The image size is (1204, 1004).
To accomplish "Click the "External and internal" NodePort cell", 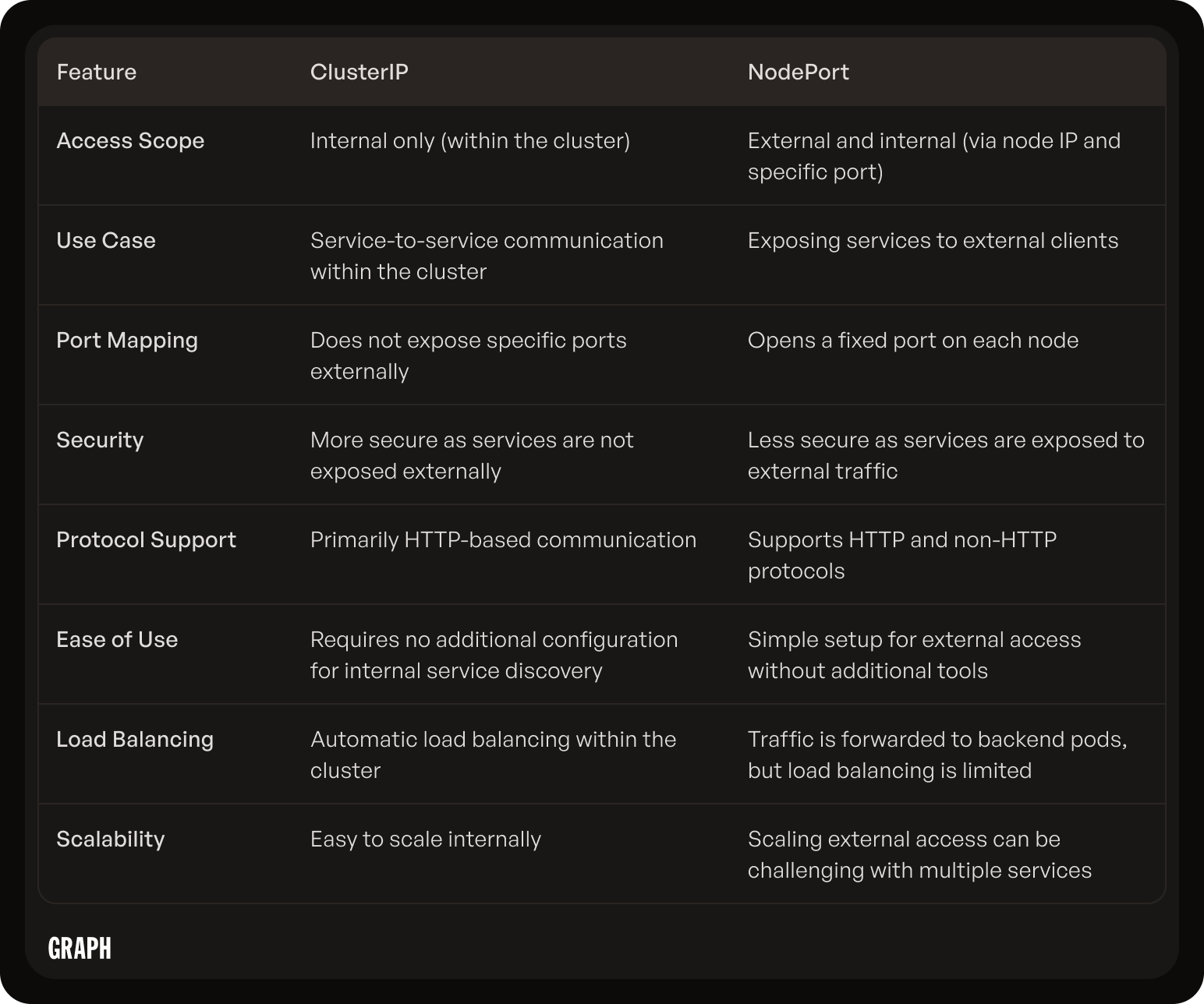I will point(934,156).
